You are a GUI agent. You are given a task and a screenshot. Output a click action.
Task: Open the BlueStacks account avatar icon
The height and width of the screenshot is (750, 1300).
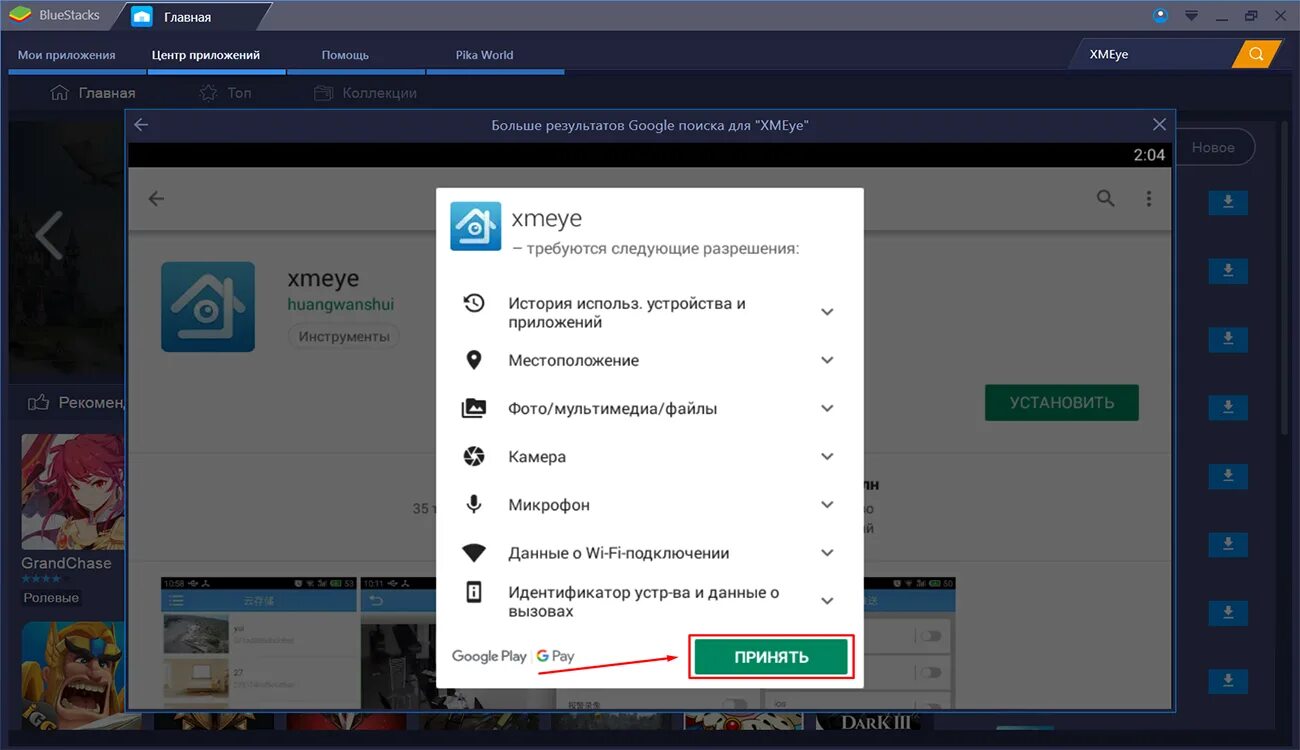coord(1160,16)
